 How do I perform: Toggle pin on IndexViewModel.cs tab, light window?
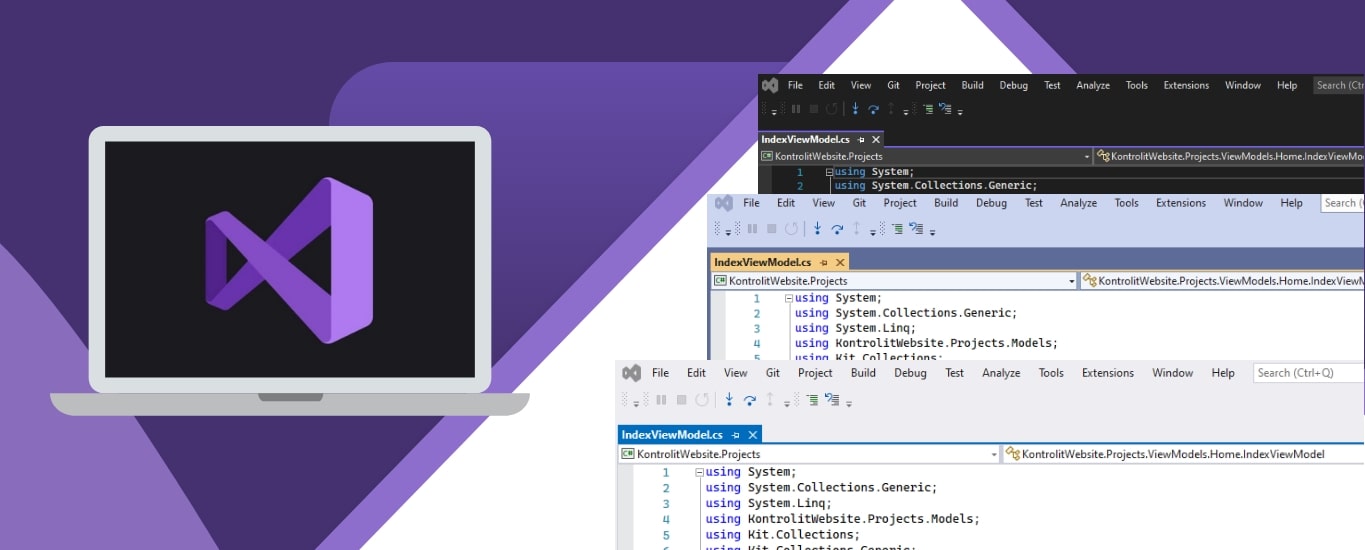coord(735,435)
